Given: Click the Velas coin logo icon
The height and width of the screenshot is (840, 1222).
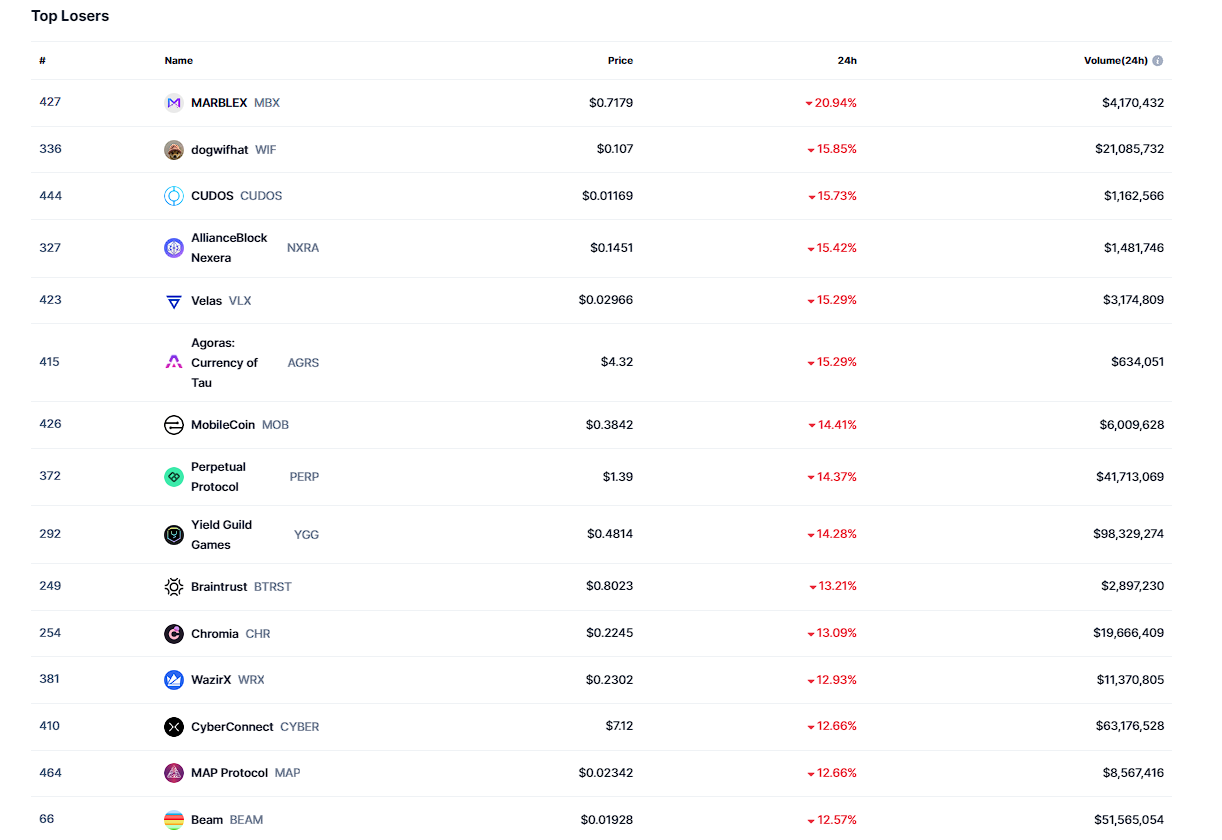Looking at the screenshot, I should point(174,301).
